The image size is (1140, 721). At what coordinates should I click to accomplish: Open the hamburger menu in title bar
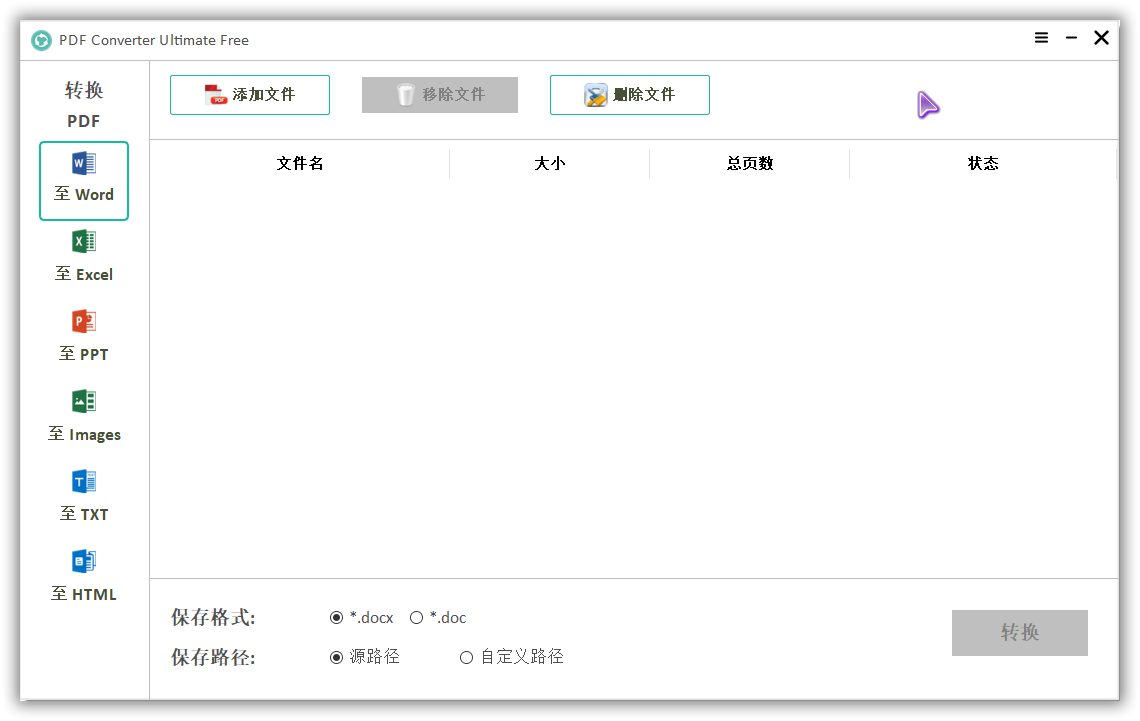coord(1041,38)
